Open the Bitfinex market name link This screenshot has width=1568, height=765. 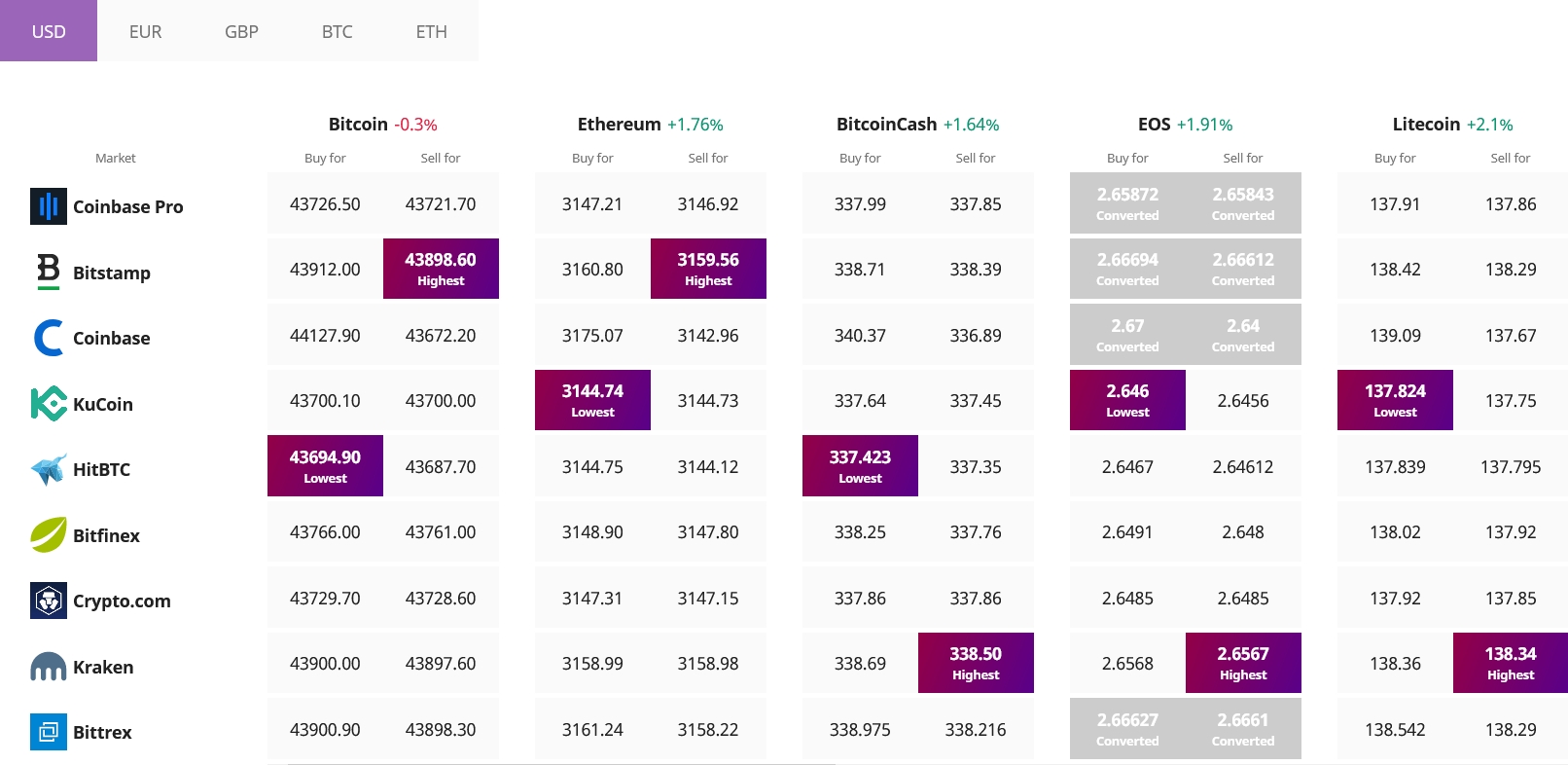coord(106,535)
